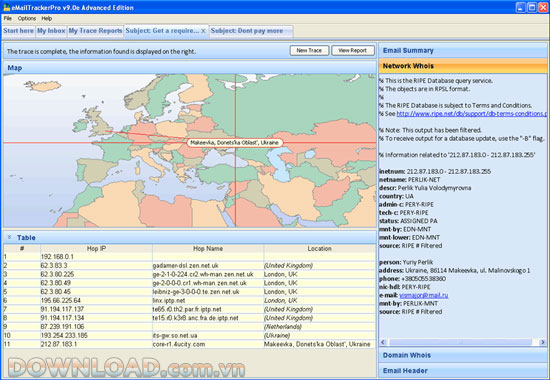Viewport: 550px width, 380px height.
Task: Select hop IP 195.66.225.64
Action: tap(61, 301)
